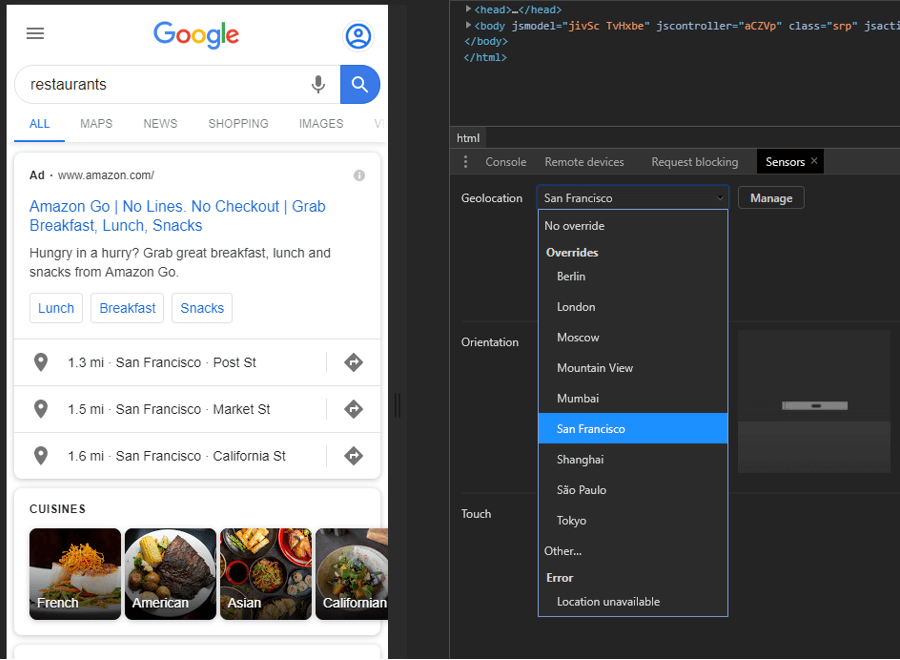Select Tokyo from the geolocation list
The height and width of the screenshot is (660, 900).
pyautogui.click(x=633, y=520)
